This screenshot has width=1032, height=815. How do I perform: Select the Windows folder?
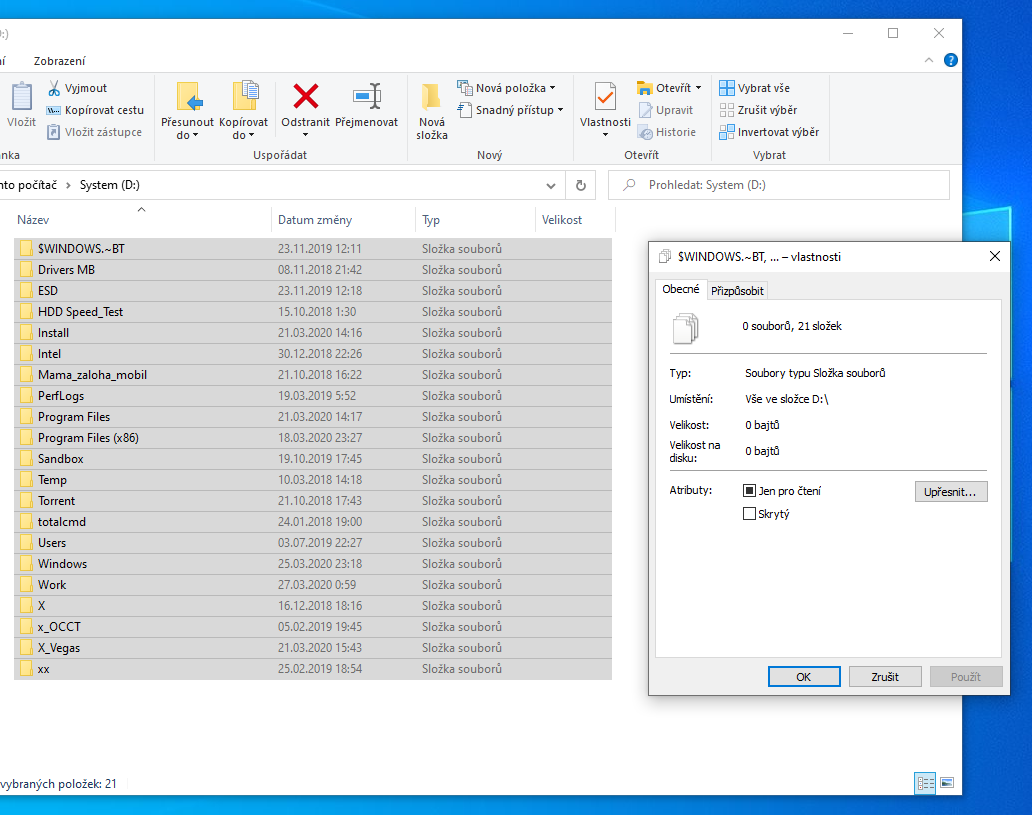pyautogui.click(x=313, y=564)
